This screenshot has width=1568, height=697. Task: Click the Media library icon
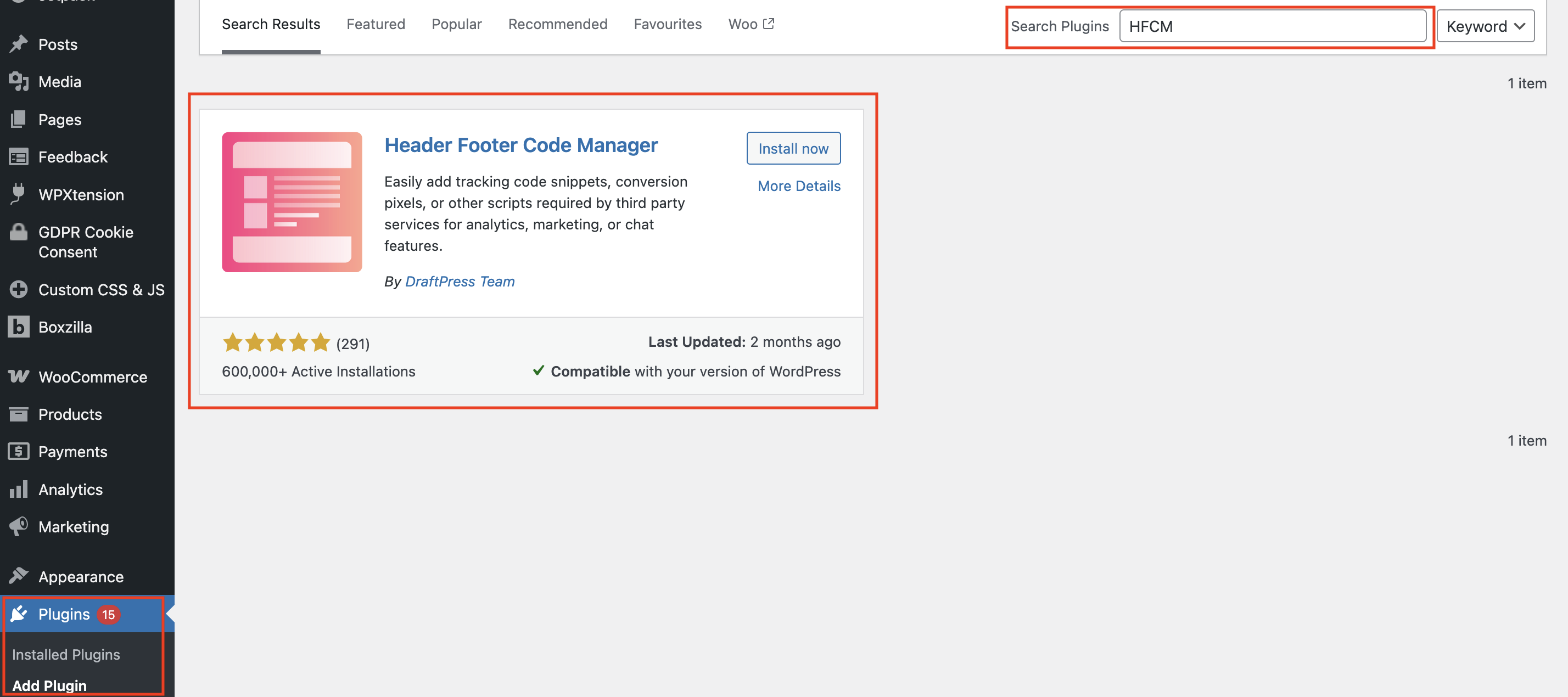pos(18,82)
